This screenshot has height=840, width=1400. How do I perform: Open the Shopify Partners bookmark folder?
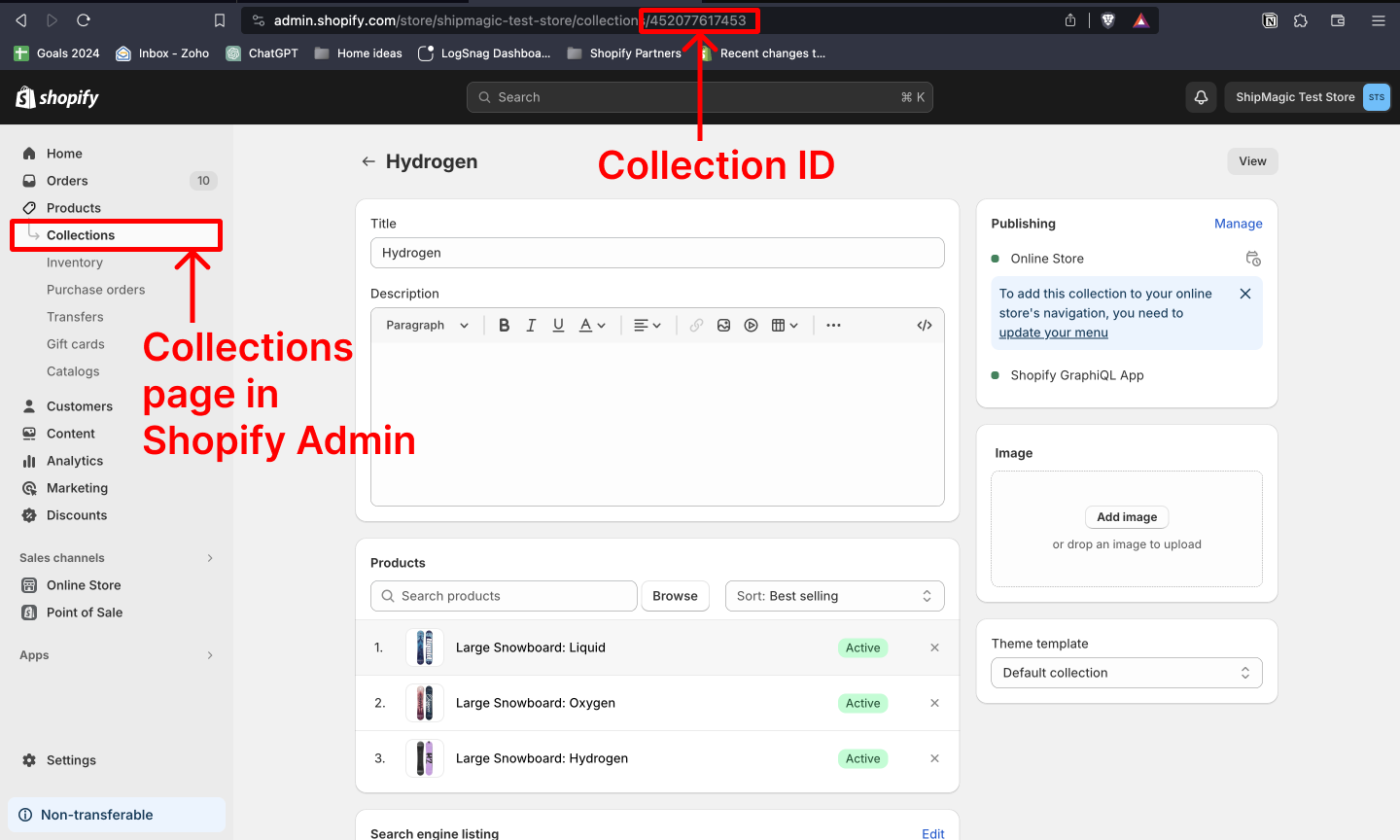(x=624, y=53)
